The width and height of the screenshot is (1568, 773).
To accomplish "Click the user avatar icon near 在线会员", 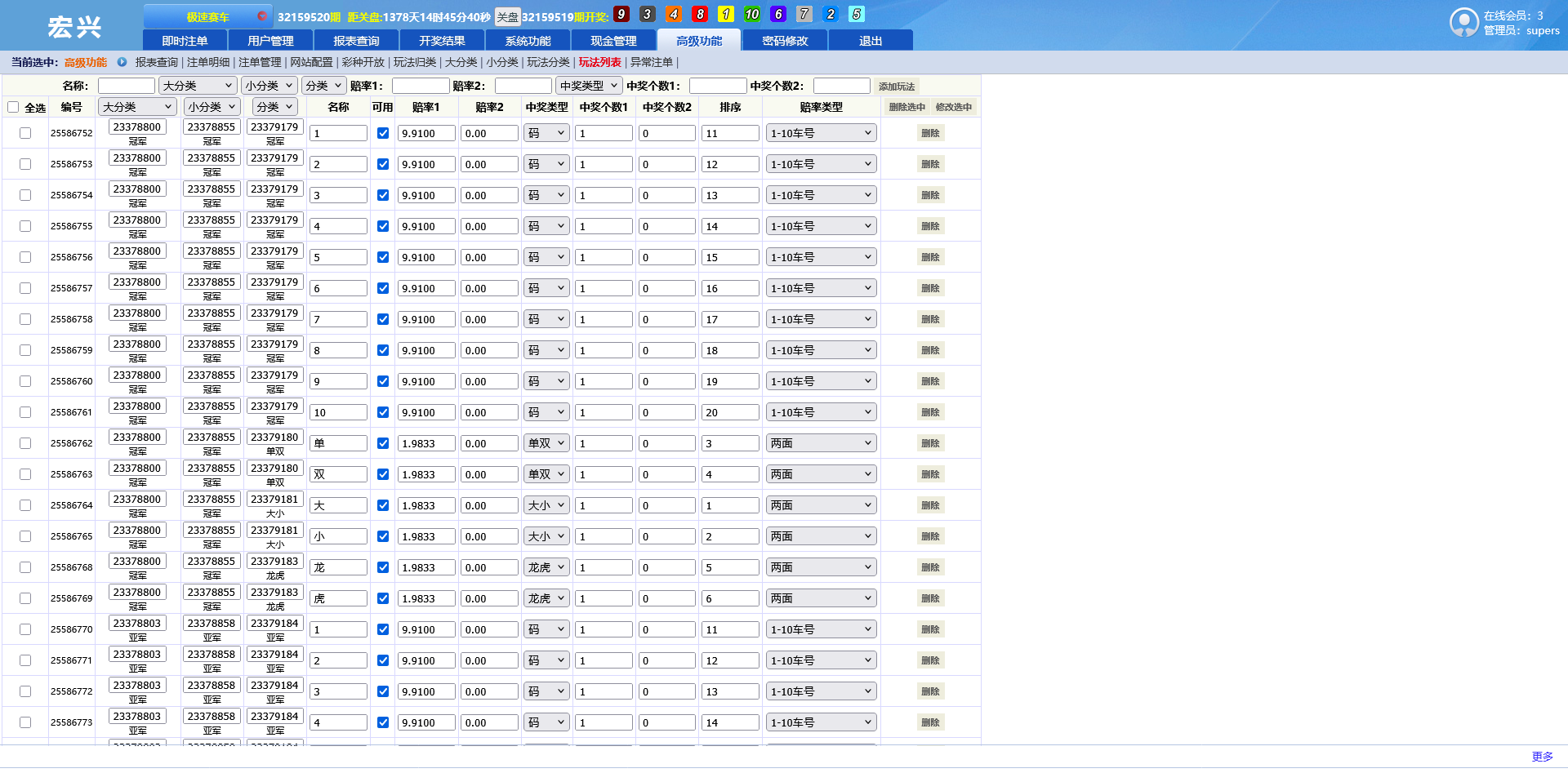I will [x=1463, y=22].
